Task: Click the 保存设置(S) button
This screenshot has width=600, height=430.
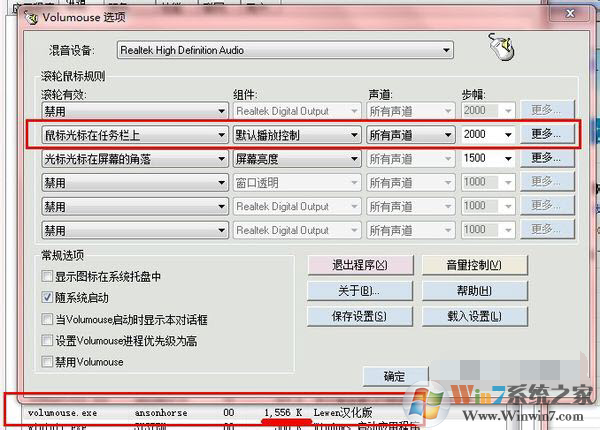Action: coord(360,316)
